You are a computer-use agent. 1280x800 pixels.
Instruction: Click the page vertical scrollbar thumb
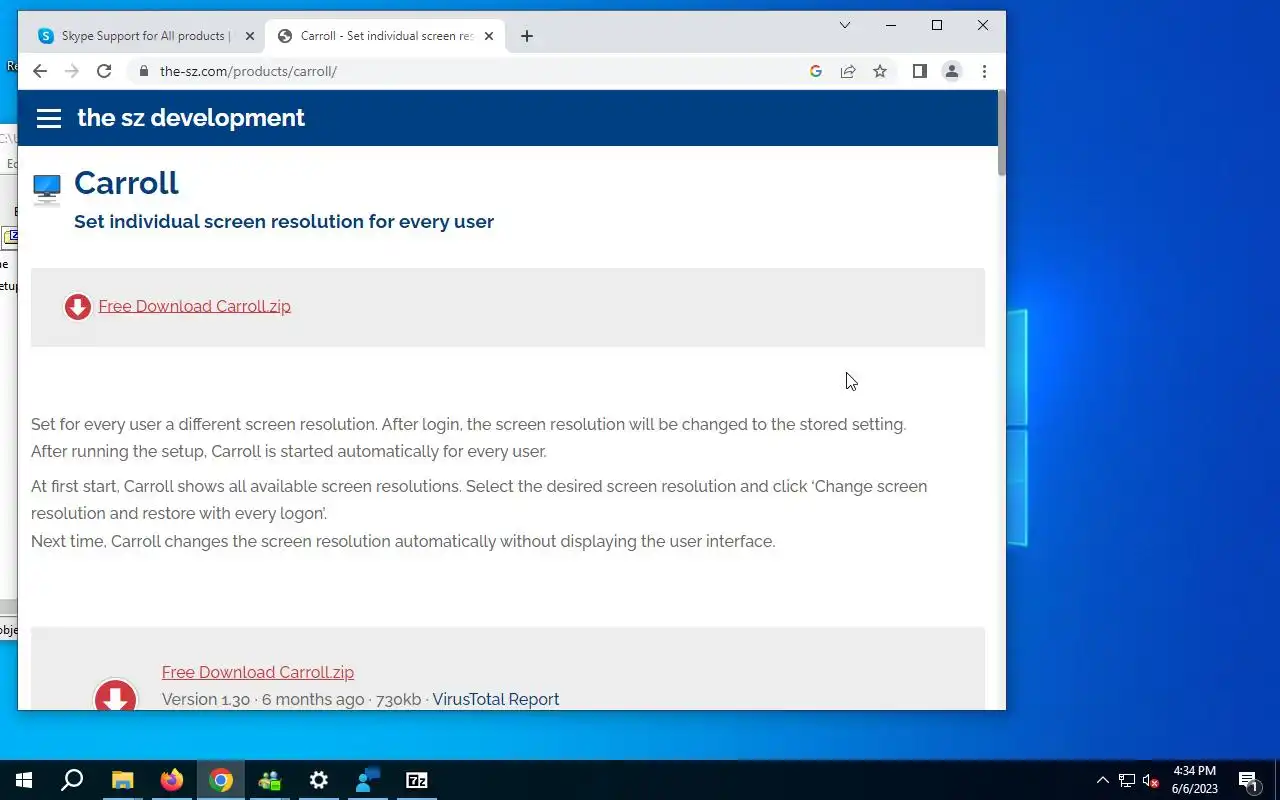[x=1002, y=133]
